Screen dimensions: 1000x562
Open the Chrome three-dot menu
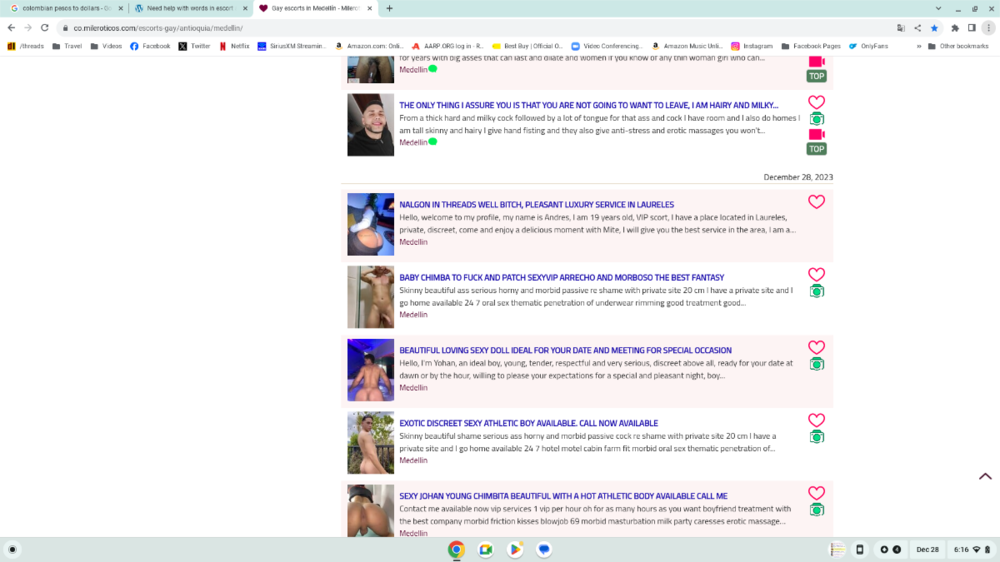(989, 28)
